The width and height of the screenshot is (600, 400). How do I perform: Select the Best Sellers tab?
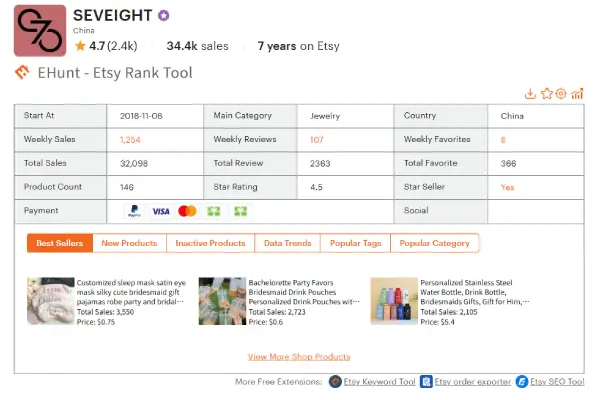coord(60,243)
